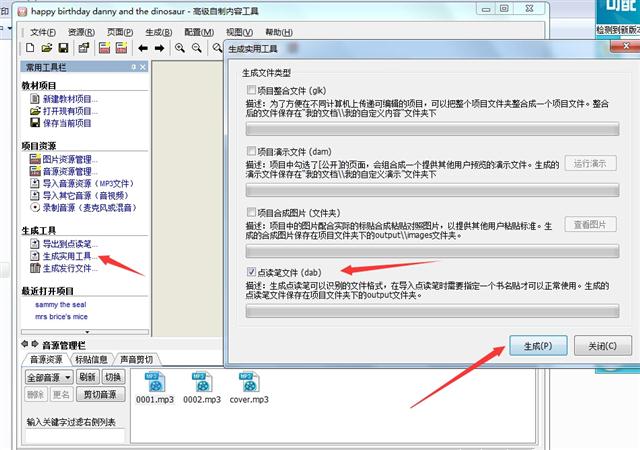The image size is (640, 450).
Task: Open the 全部音源 dropdown
Action: [48, 377]
